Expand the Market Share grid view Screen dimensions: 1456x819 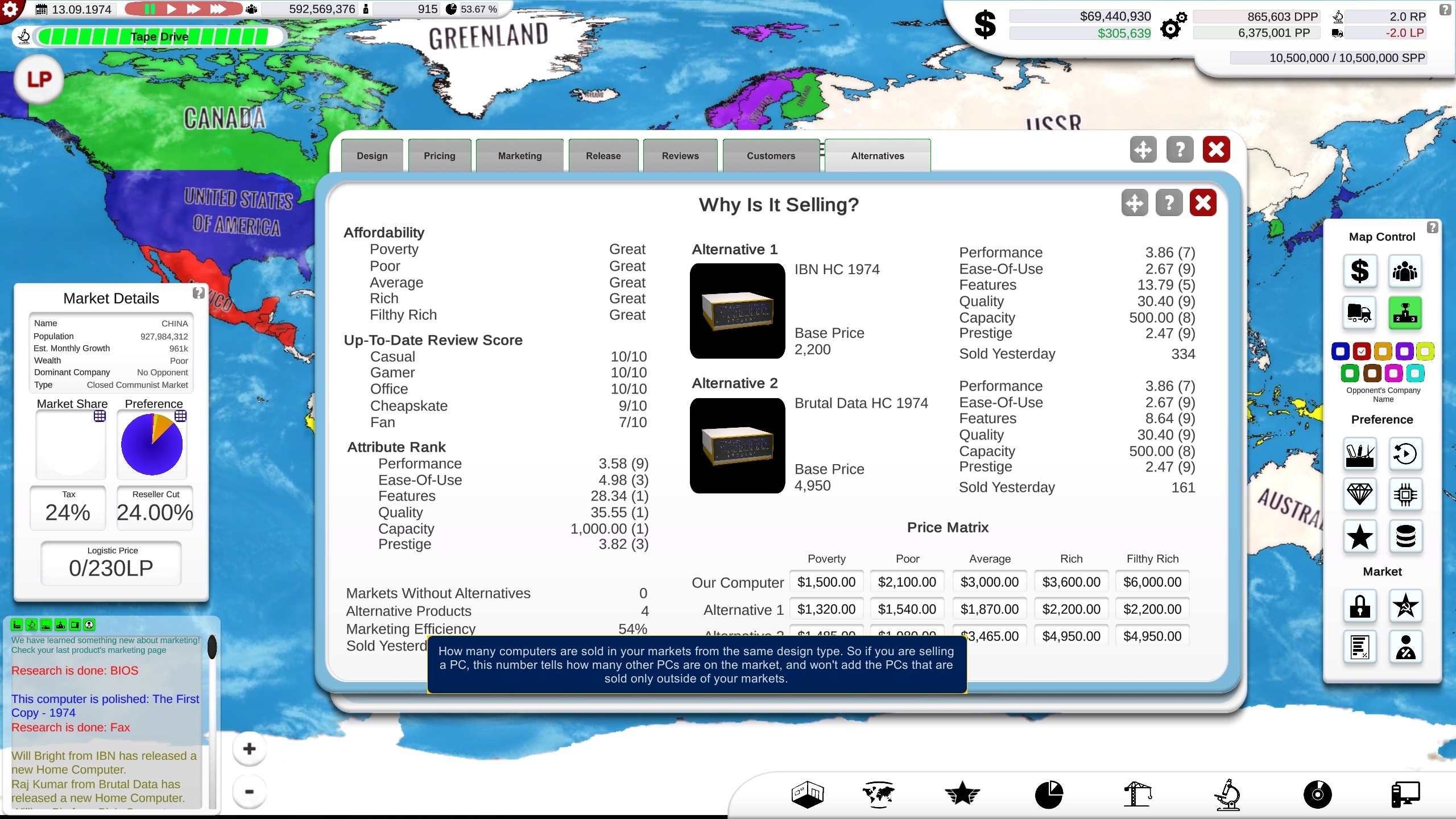click(x=100, y=416)
